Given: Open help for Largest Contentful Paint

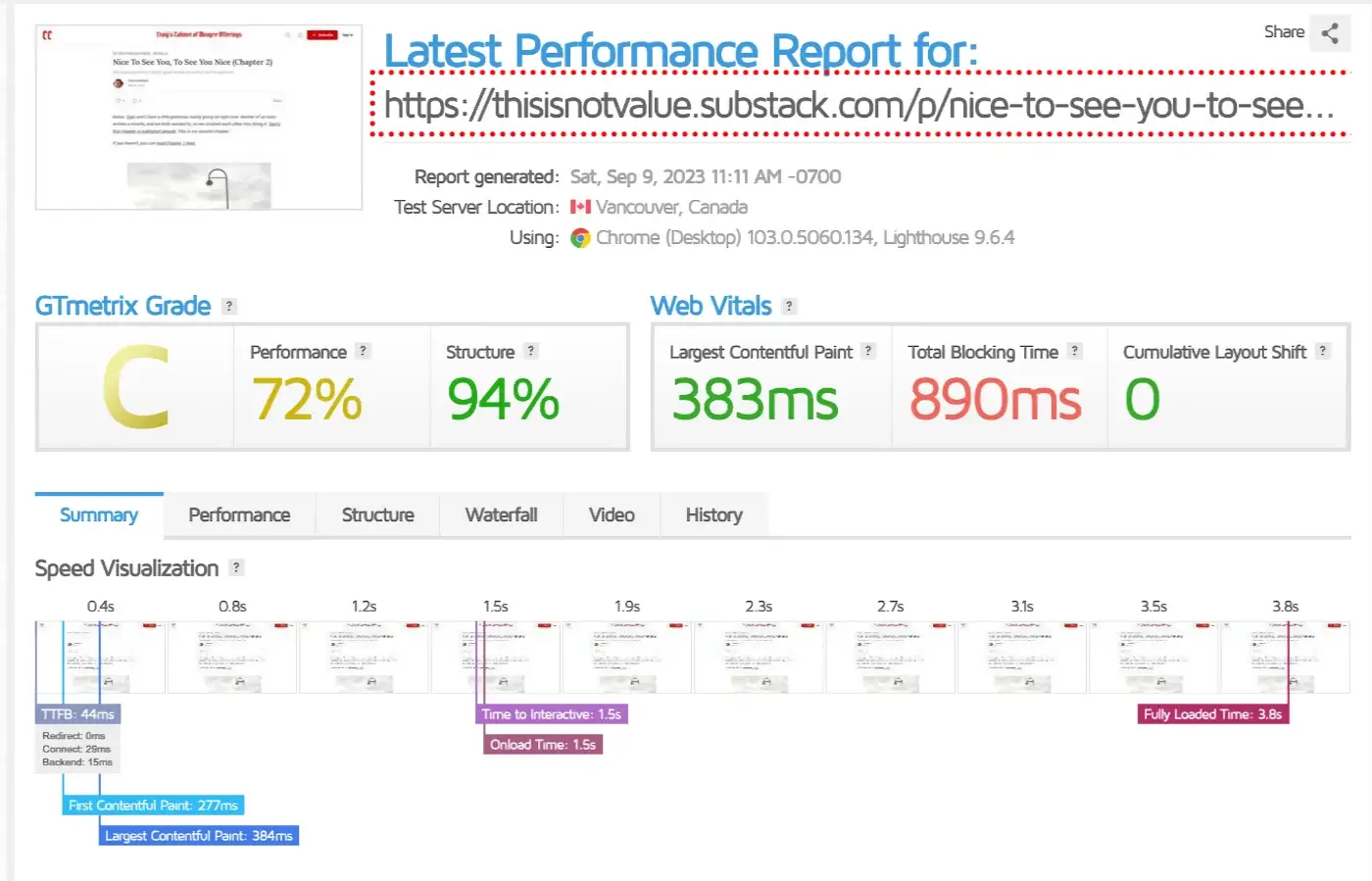Looking at the screenshot, I should (866, 350).
